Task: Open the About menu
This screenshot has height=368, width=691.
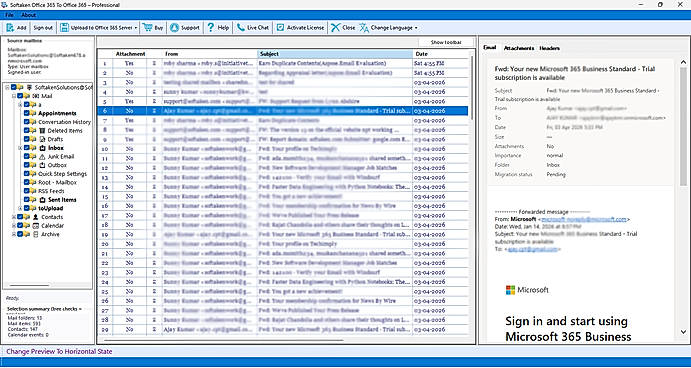Action: click(x=29, y=15)
